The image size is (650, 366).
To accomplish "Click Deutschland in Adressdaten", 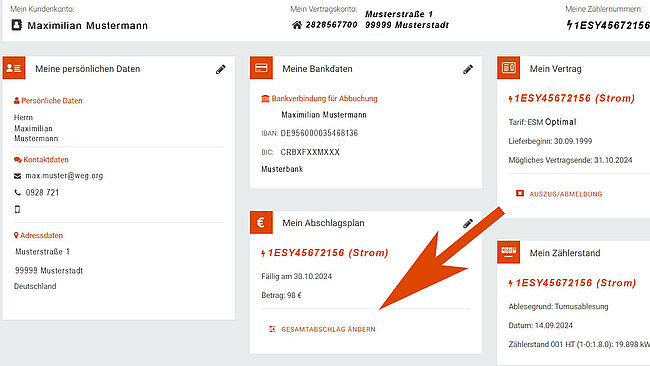I will [35, 286].
